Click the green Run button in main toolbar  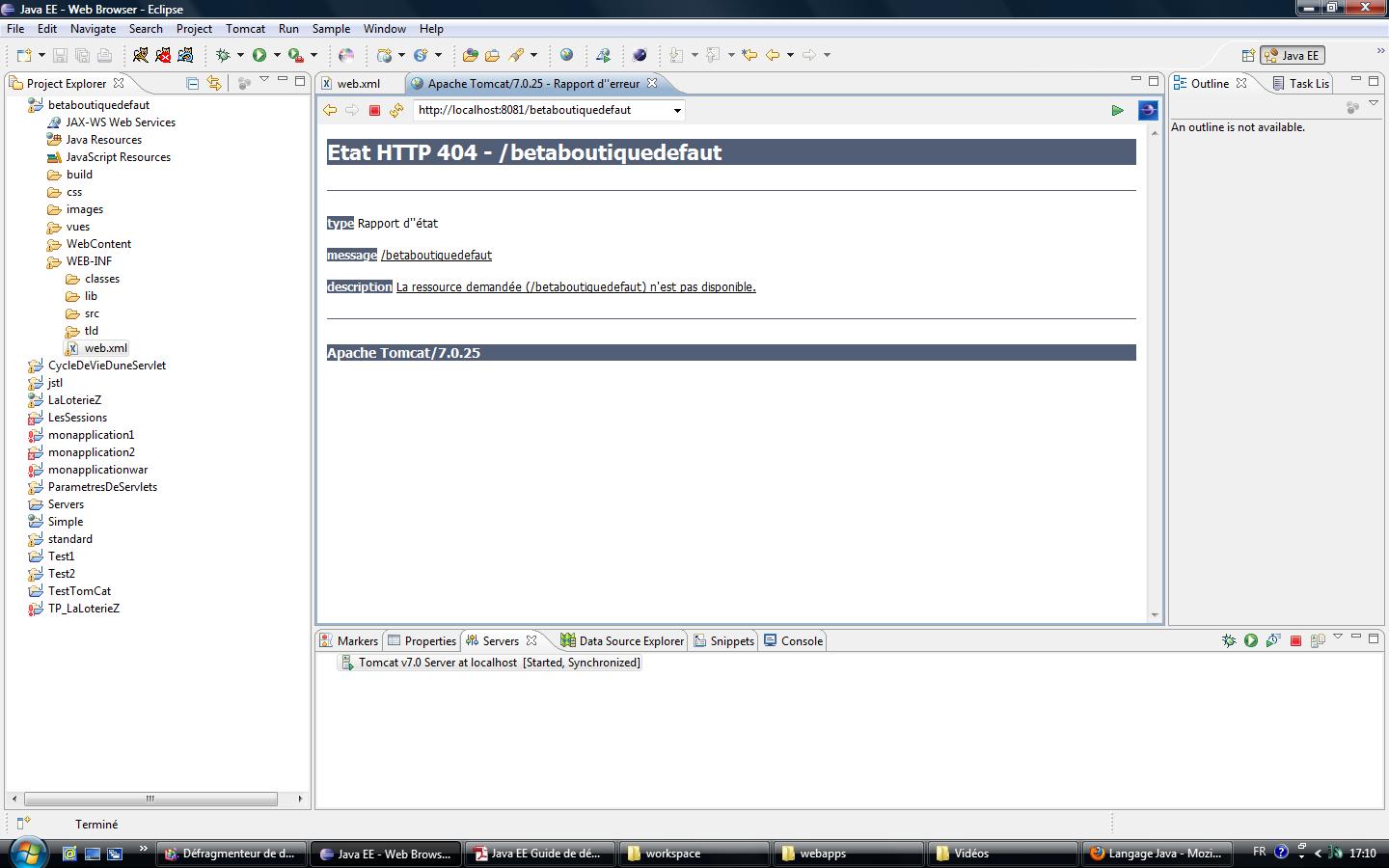(259, 55)
